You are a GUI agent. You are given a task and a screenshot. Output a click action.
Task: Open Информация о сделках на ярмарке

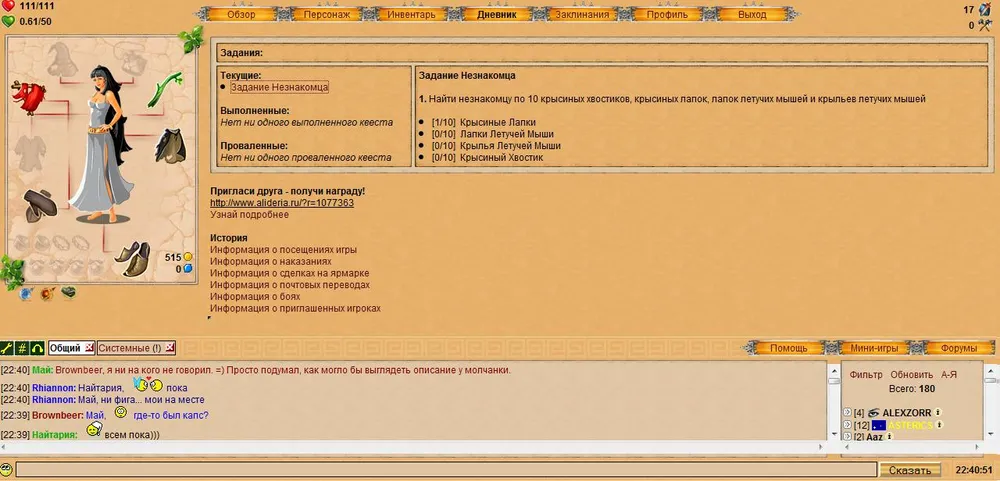click(x=290, y=273)
